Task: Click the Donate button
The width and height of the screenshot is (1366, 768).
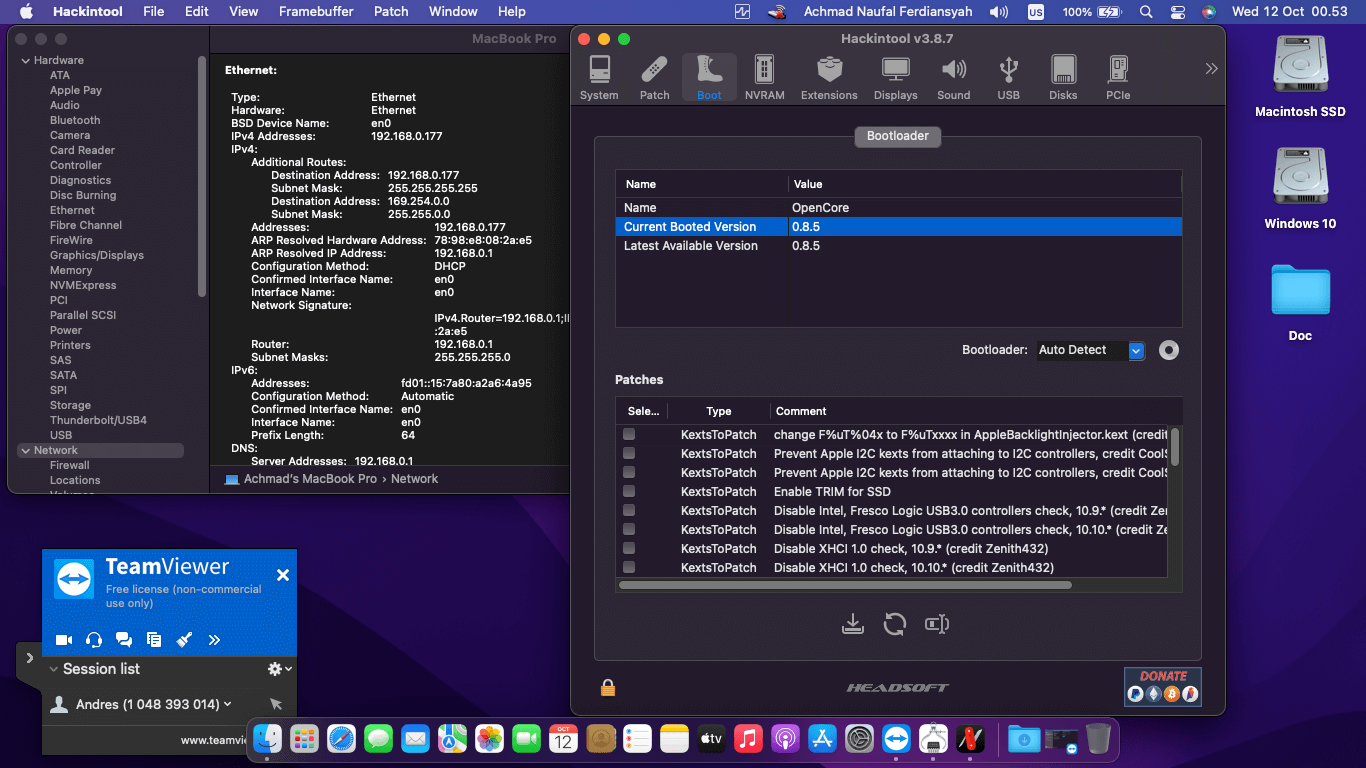Action: pyautogui.click(x=1163, y=686)
